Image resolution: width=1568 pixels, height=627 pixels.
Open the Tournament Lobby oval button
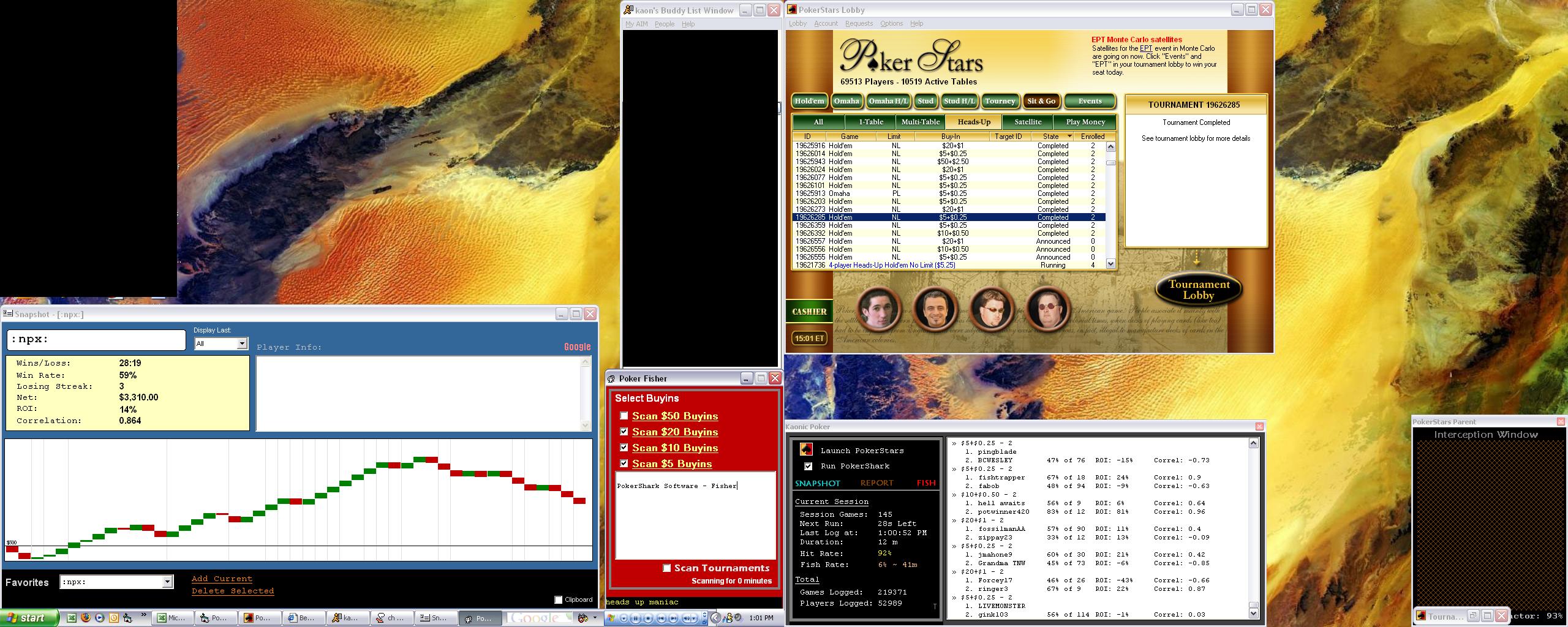coord(1198,290)
